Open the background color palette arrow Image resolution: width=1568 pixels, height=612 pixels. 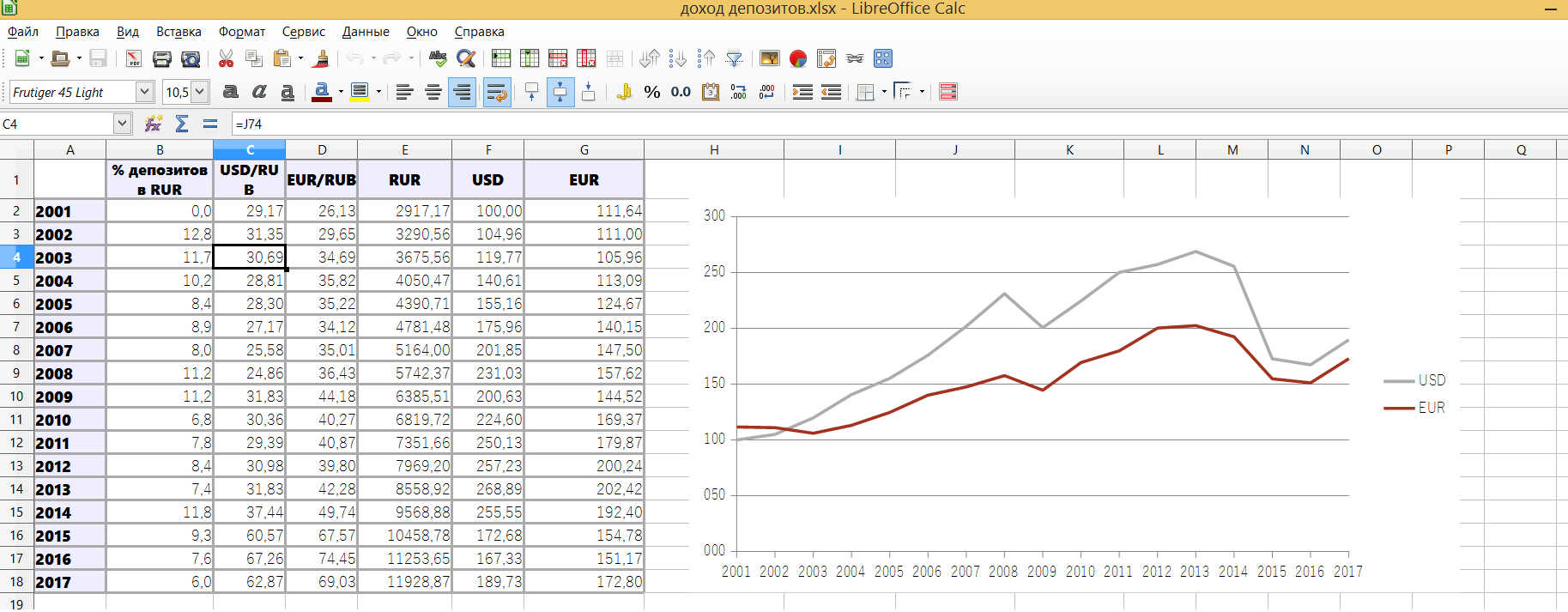click(x=378, y=92)
